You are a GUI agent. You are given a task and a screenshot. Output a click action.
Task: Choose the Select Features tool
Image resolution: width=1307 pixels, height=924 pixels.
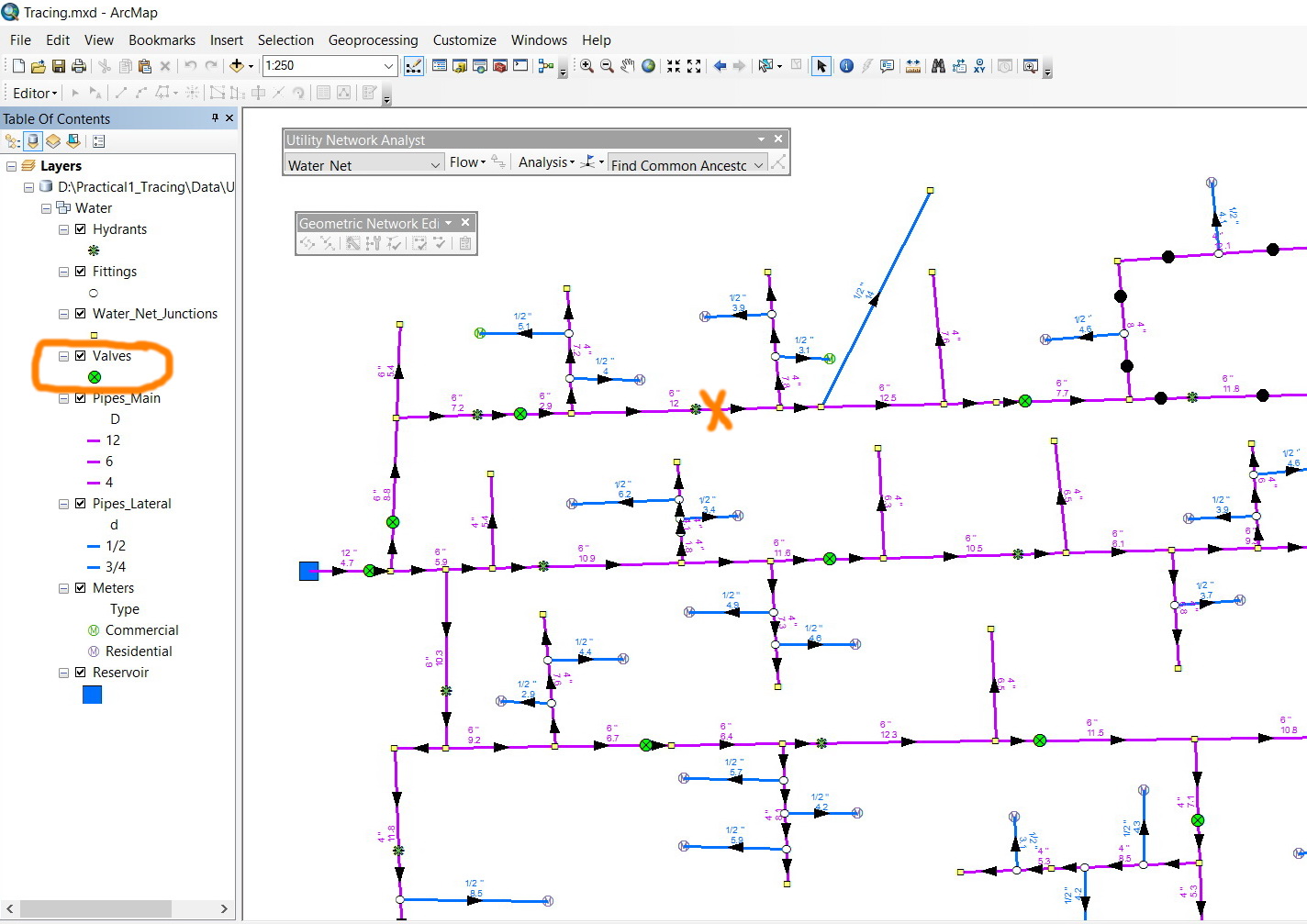point(765,66)
